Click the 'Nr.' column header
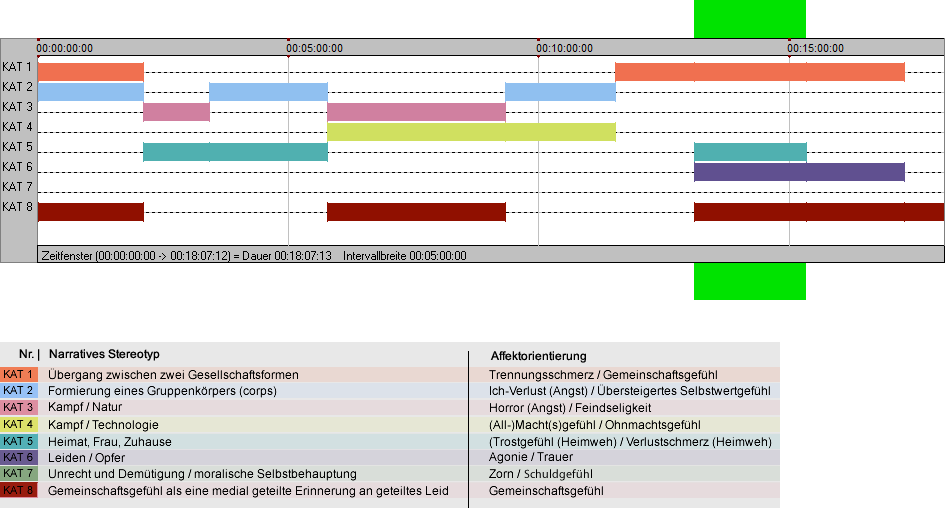The width and height of the screenshot is (945, 530). point(26,355)
